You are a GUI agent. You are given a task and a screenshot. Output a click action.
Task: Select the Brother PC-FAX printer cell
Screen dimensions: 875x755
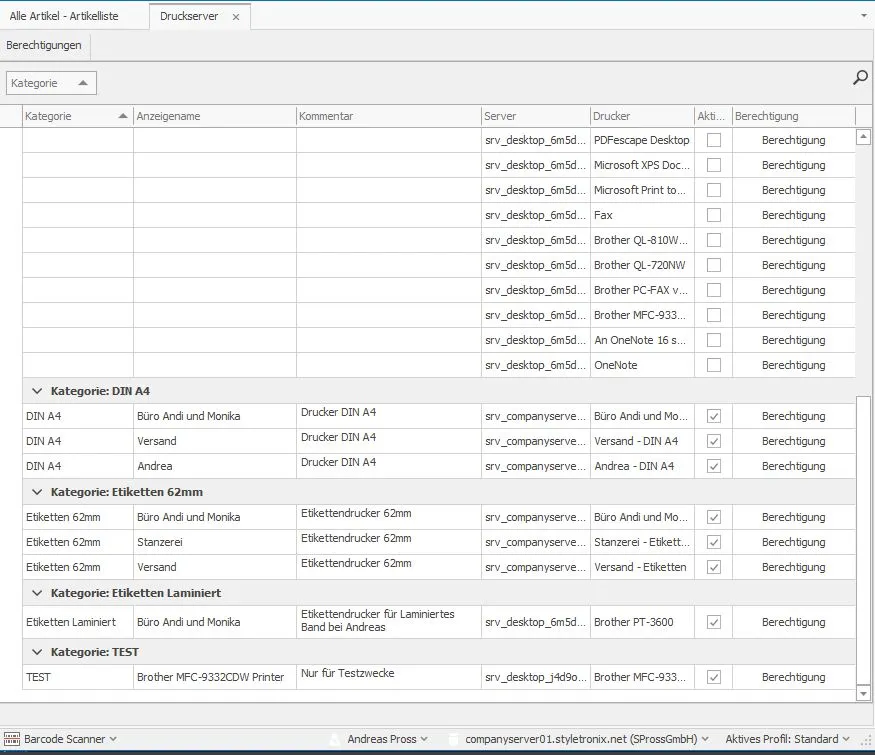[642, 290]
